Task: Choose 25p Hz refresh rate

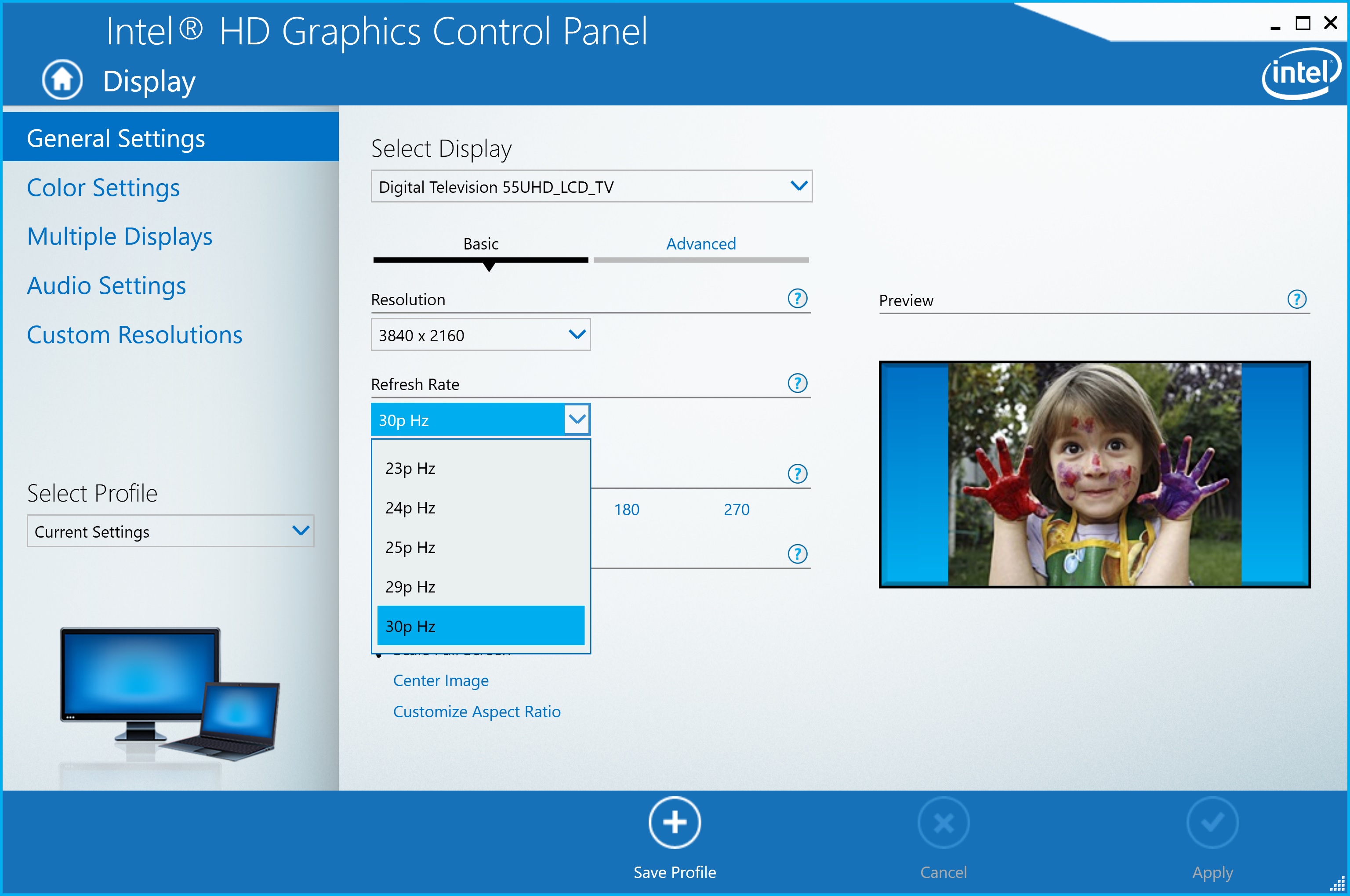Action: tap(480, 547)
